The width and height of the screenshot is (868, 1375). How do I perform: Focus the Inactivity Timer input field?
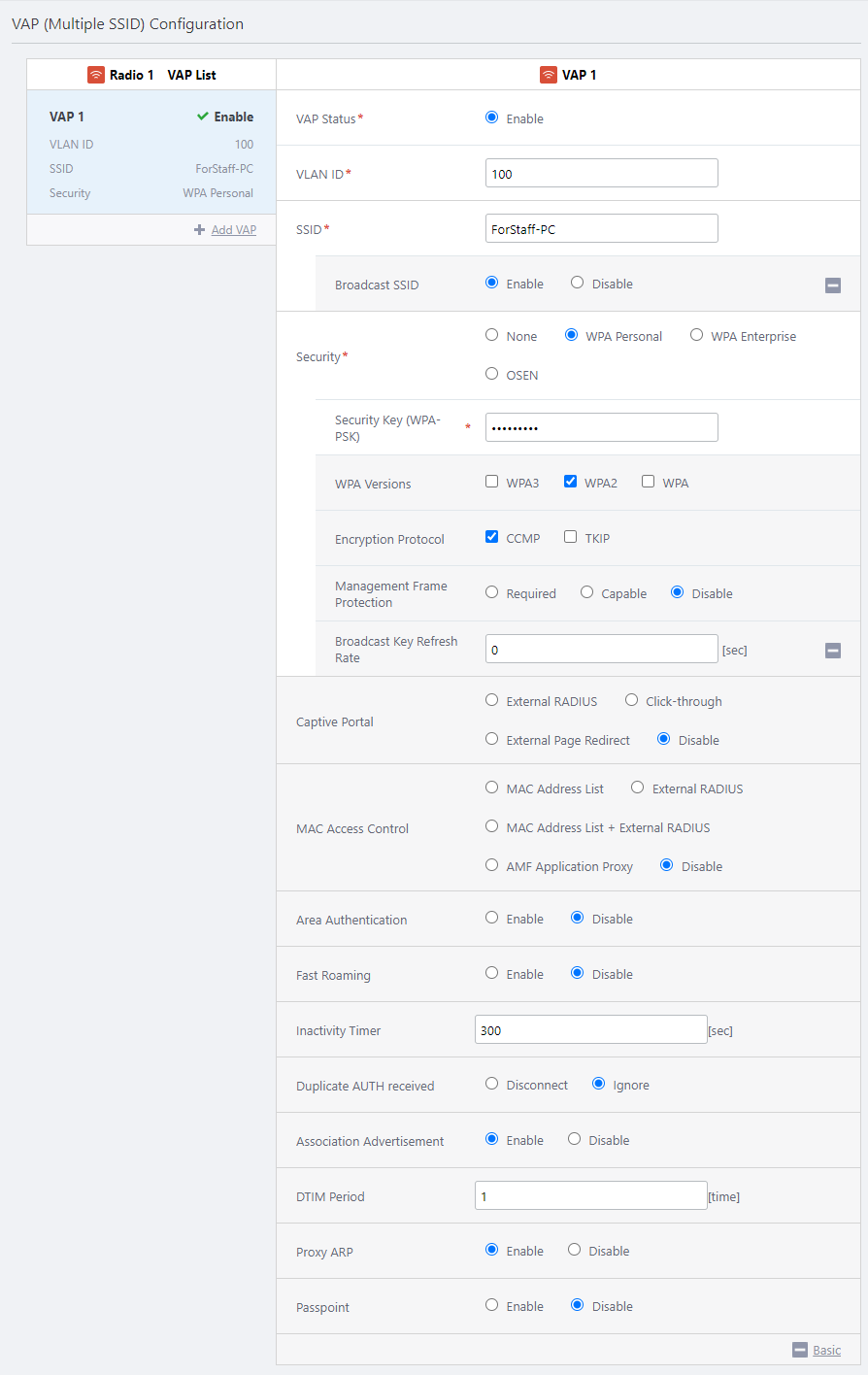[x=590, y=1030]
